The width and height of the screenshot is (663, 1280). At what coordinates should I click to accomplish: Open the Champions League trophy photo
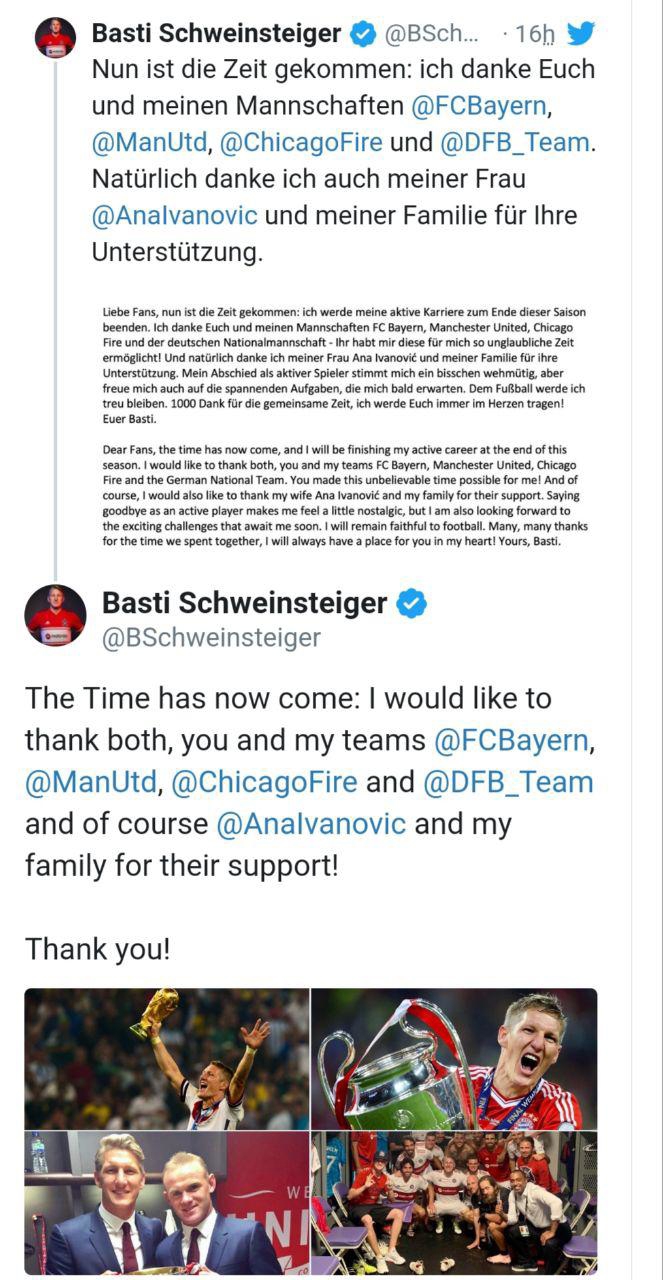455,1059
